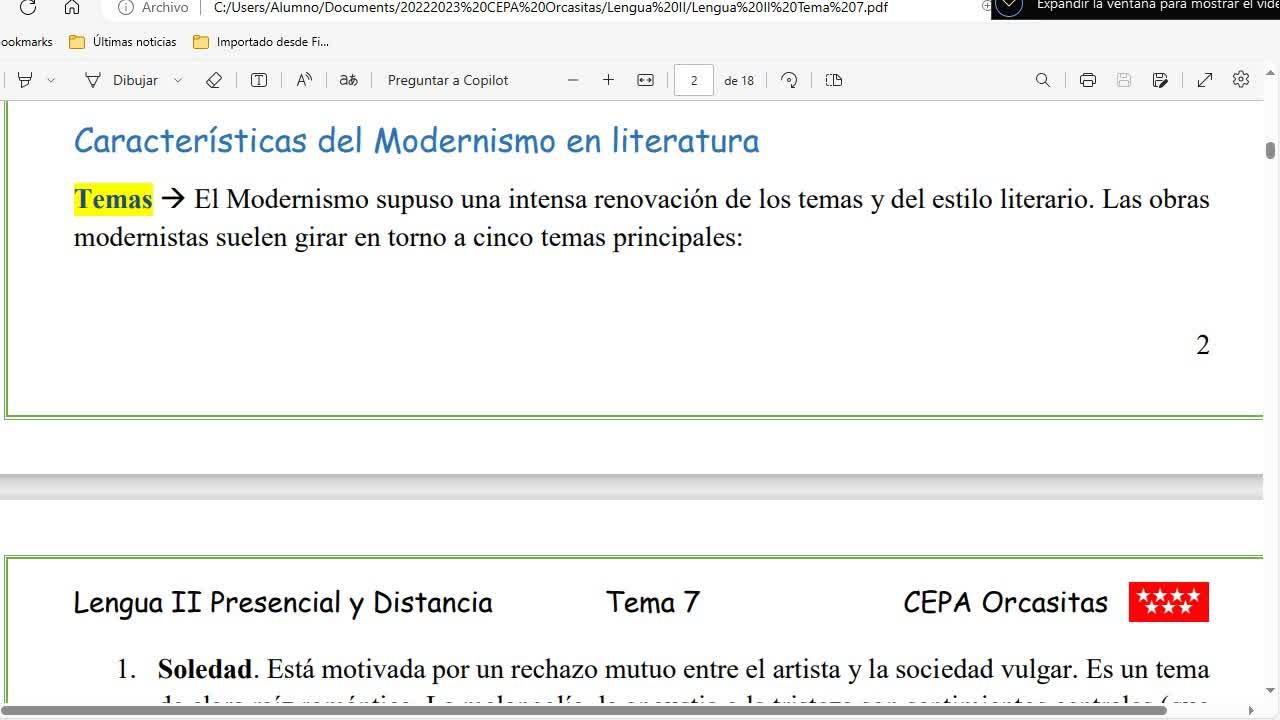Click the heading Características del Modernismo en literatura
This screenshot has height=720, width=1280.
point(417,141)
